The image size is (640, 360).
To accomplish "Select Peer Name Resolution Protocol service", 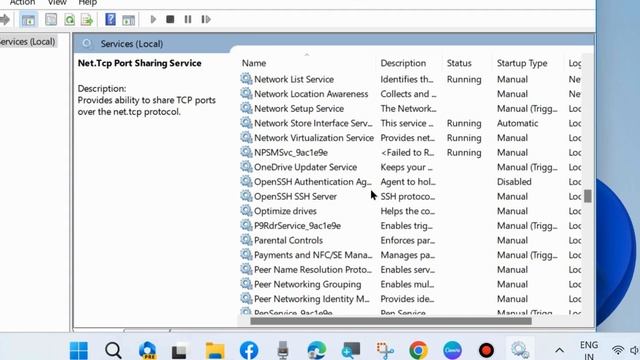I will [x=410, y=270].
